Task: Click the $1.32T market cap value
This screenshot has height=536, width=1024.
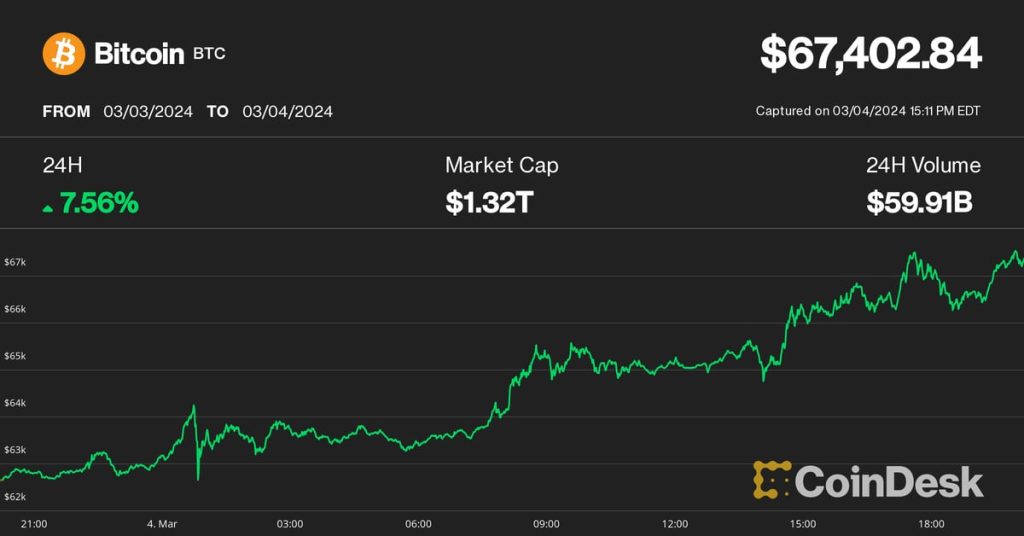Action: (489, 204)
